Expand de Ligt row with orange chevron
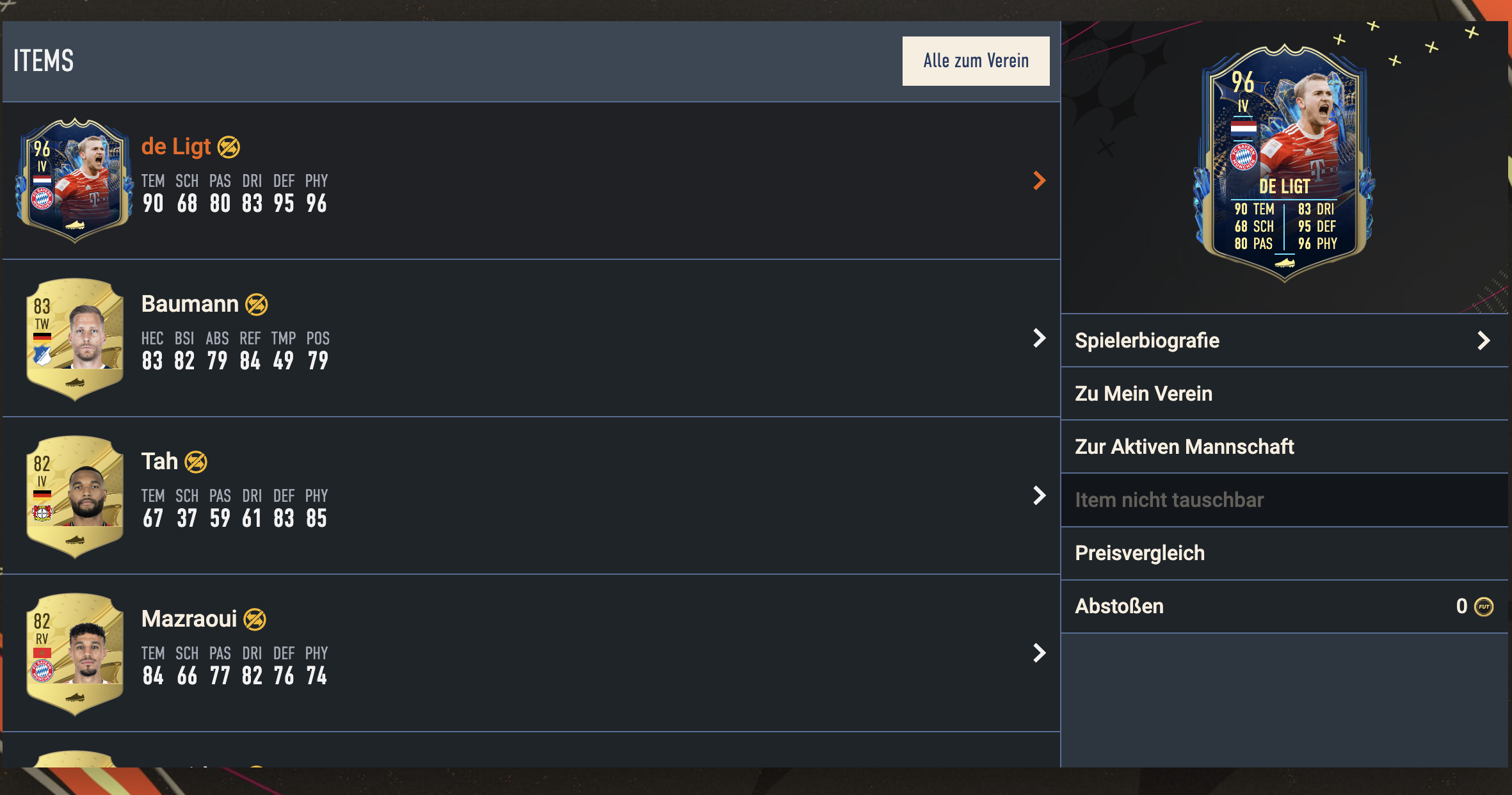1512x795 pixels. (1040, 181)
